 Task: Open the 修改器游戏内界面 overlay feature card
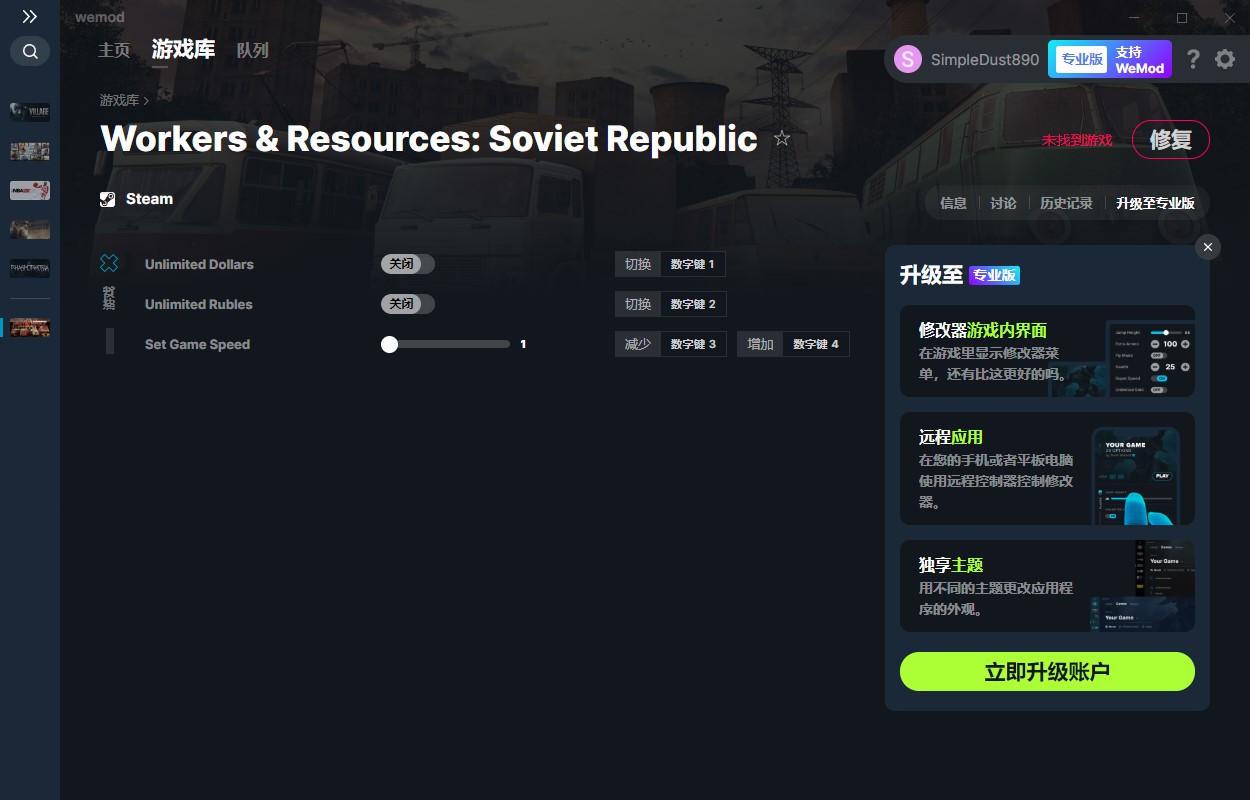(1047, 351)
